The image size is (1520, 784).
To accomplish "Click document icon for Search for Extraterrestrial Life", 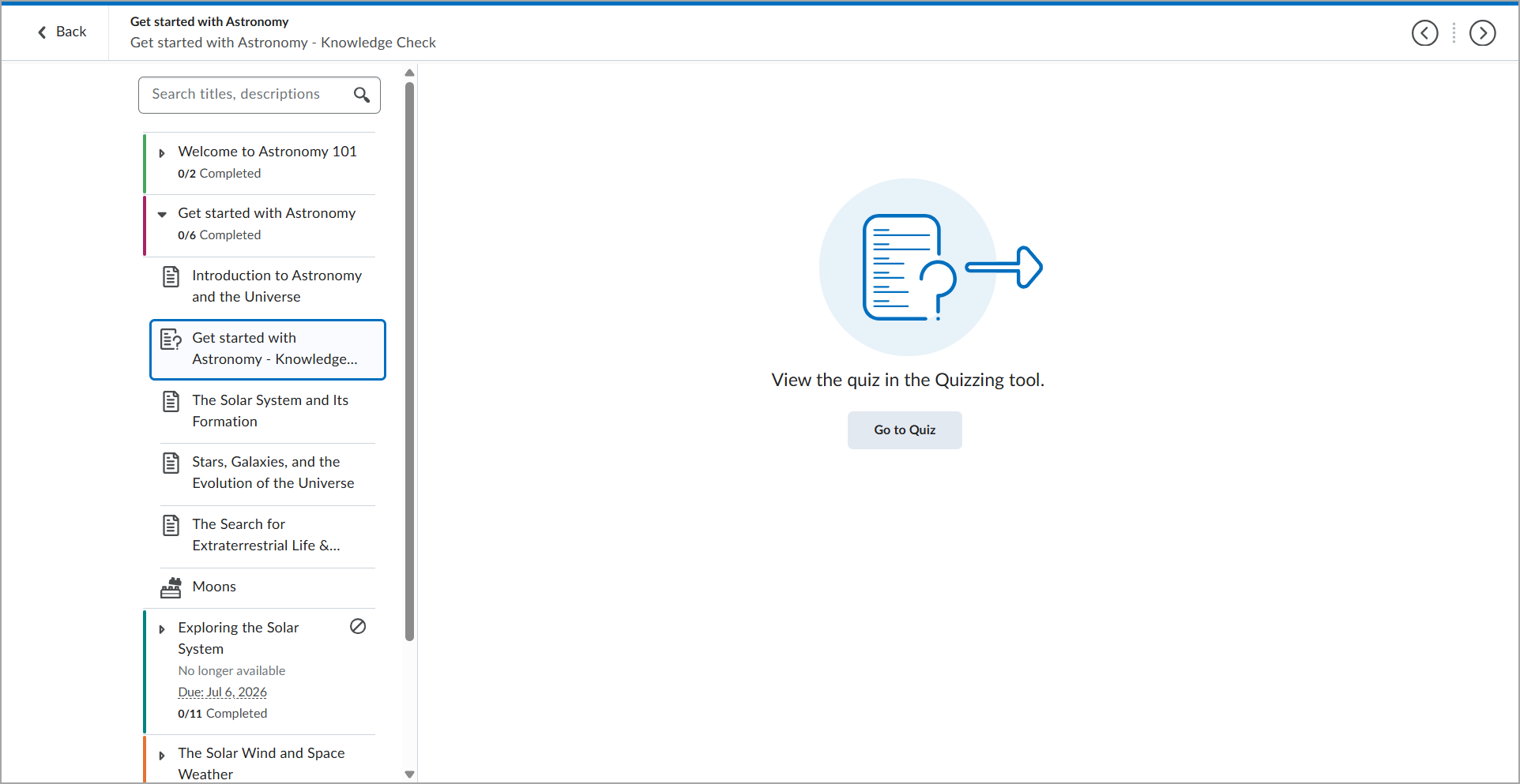I will tap(171, 525).
